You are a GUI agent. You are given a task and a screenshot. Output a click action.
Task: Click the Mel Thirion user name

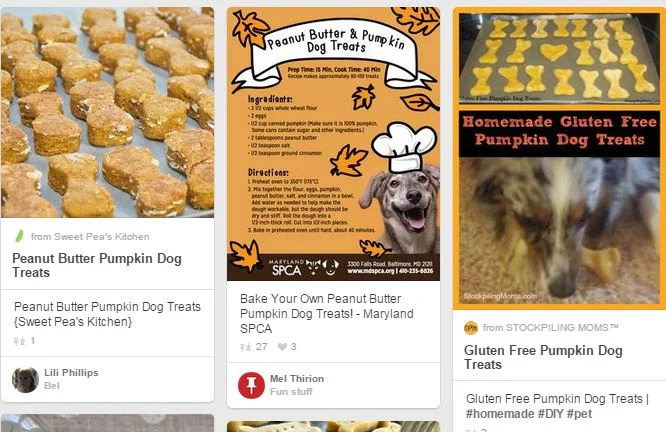click(x=297, y=378)
